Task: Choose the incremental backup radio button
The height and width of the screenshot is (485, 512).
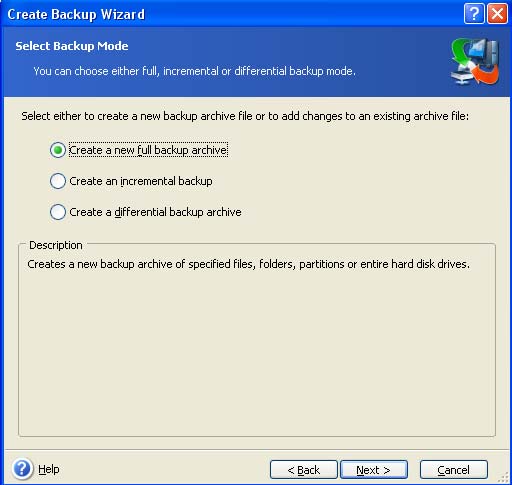Action: coord(58,181)
